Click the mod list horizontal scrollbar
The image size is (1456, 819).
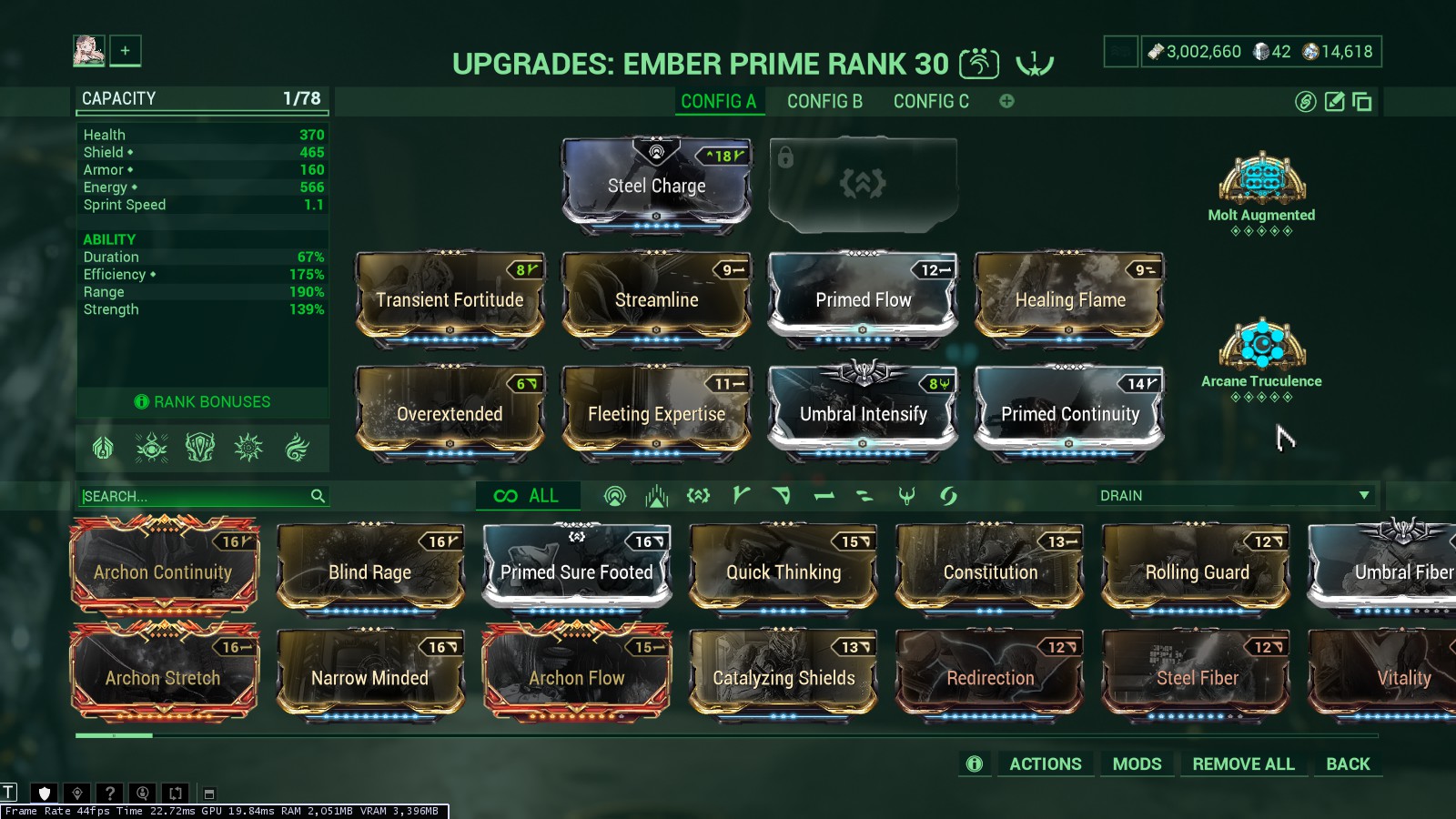726,735
